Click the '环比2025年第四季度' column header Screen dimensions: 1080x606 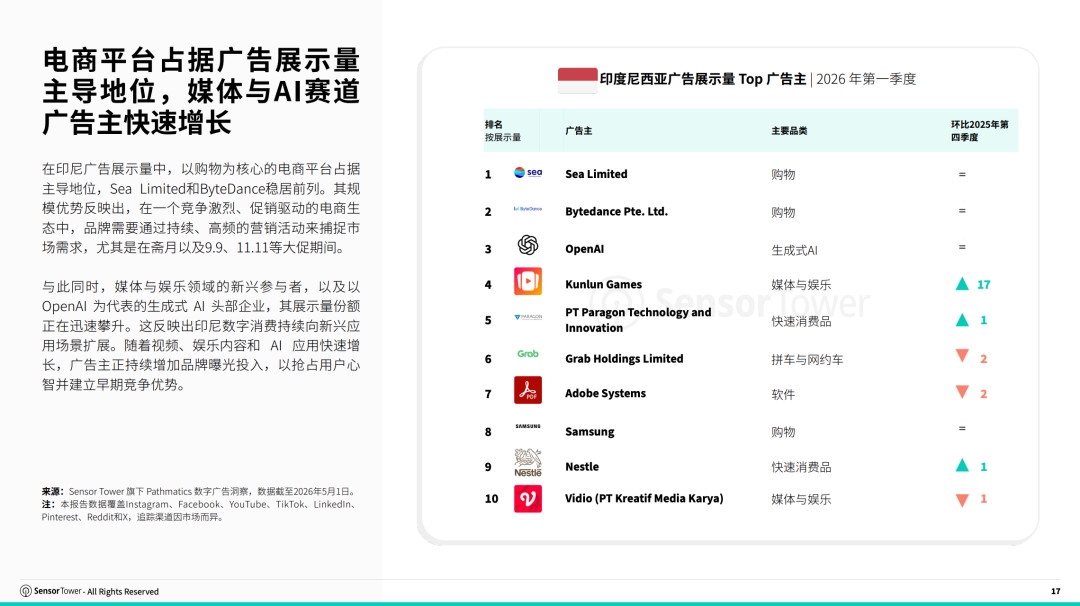(x=979, y=131)
